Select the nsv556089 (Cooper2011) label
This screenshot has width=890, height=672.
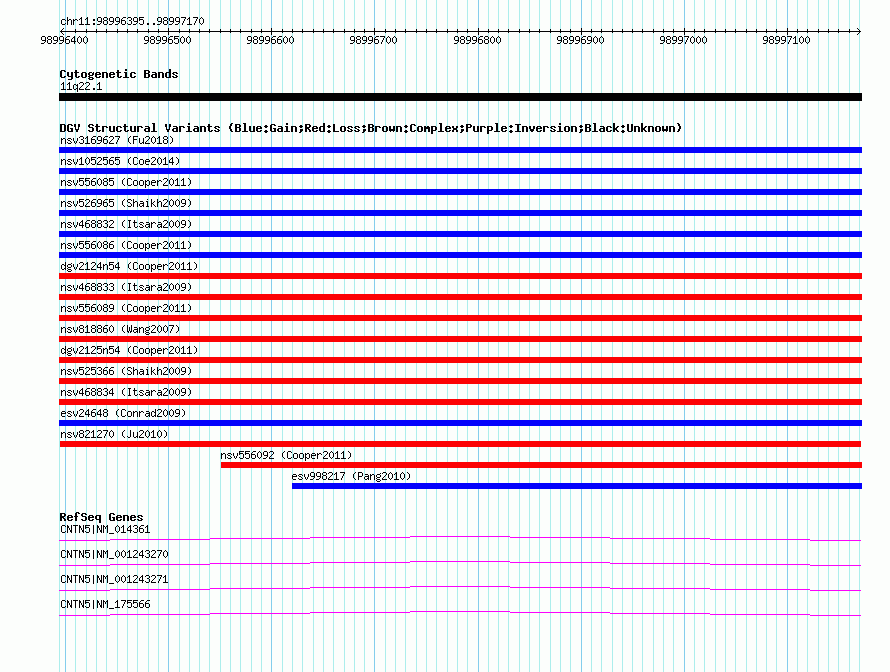[x=126, y=308]
